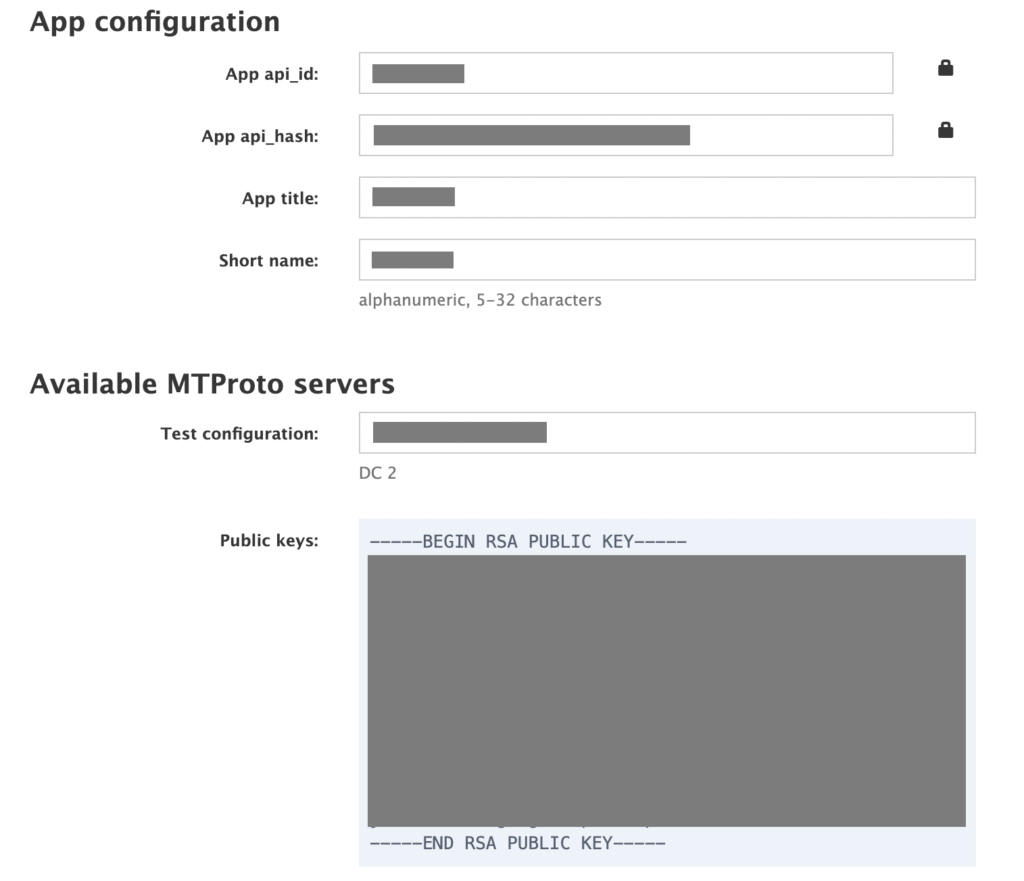
Task: Click the lock icon beside App api_id
Action: 945,68
